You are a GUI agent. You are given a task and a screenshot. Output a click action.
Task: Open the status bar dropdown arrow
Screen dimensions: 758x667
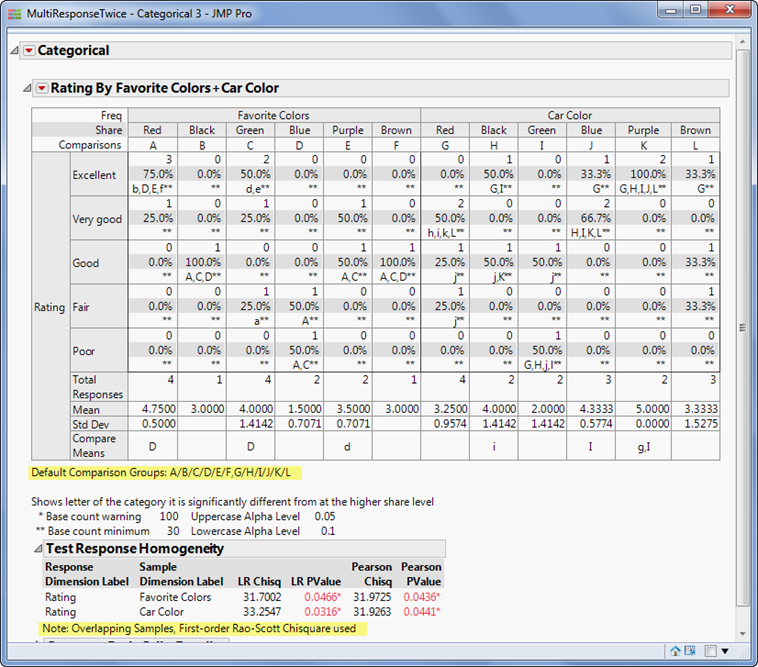(x=725, y=651)
